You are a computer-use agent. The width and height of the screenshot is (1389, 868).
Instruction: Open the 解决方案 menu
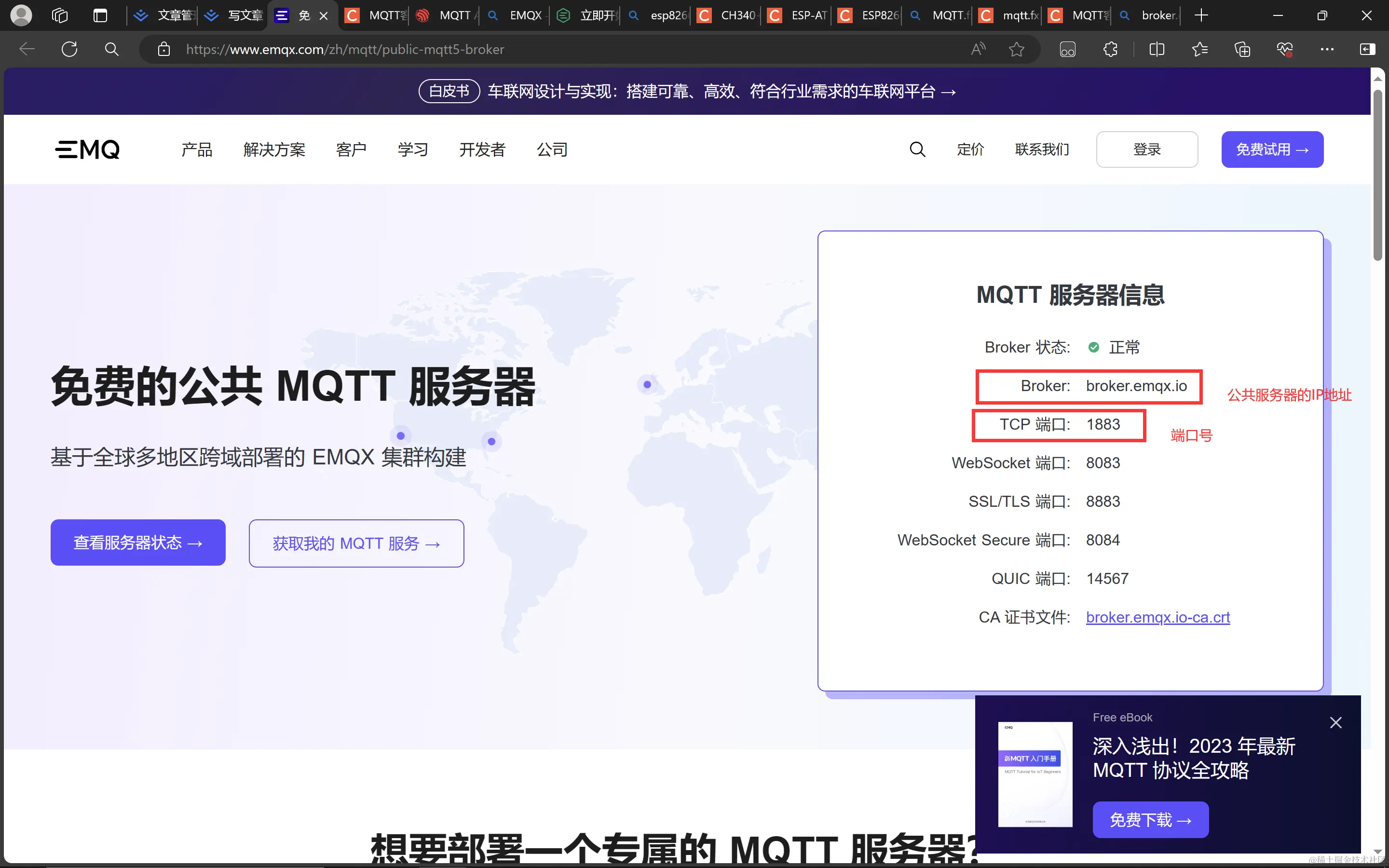point(274,149)
